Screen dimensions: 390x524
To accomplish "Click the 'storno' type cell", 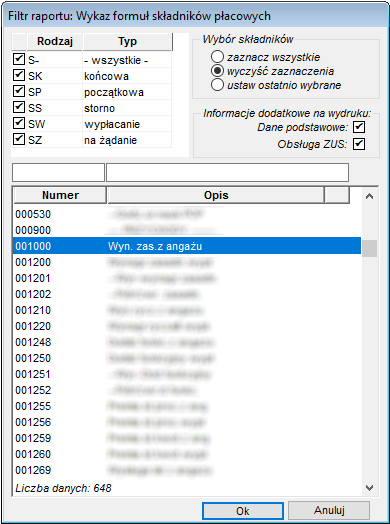I will point(127,108).
